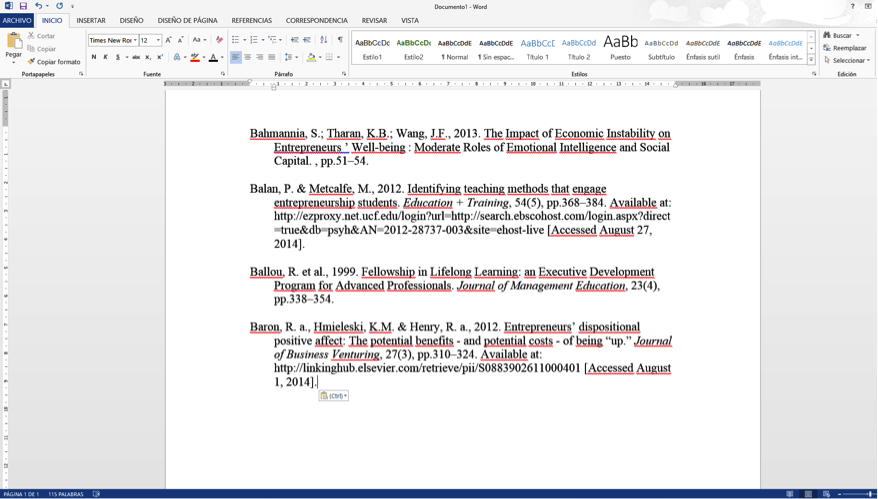Activate the Copiar formato paintbrush
This screenshot has height=499, width=878.
click(x=54, y=62)
